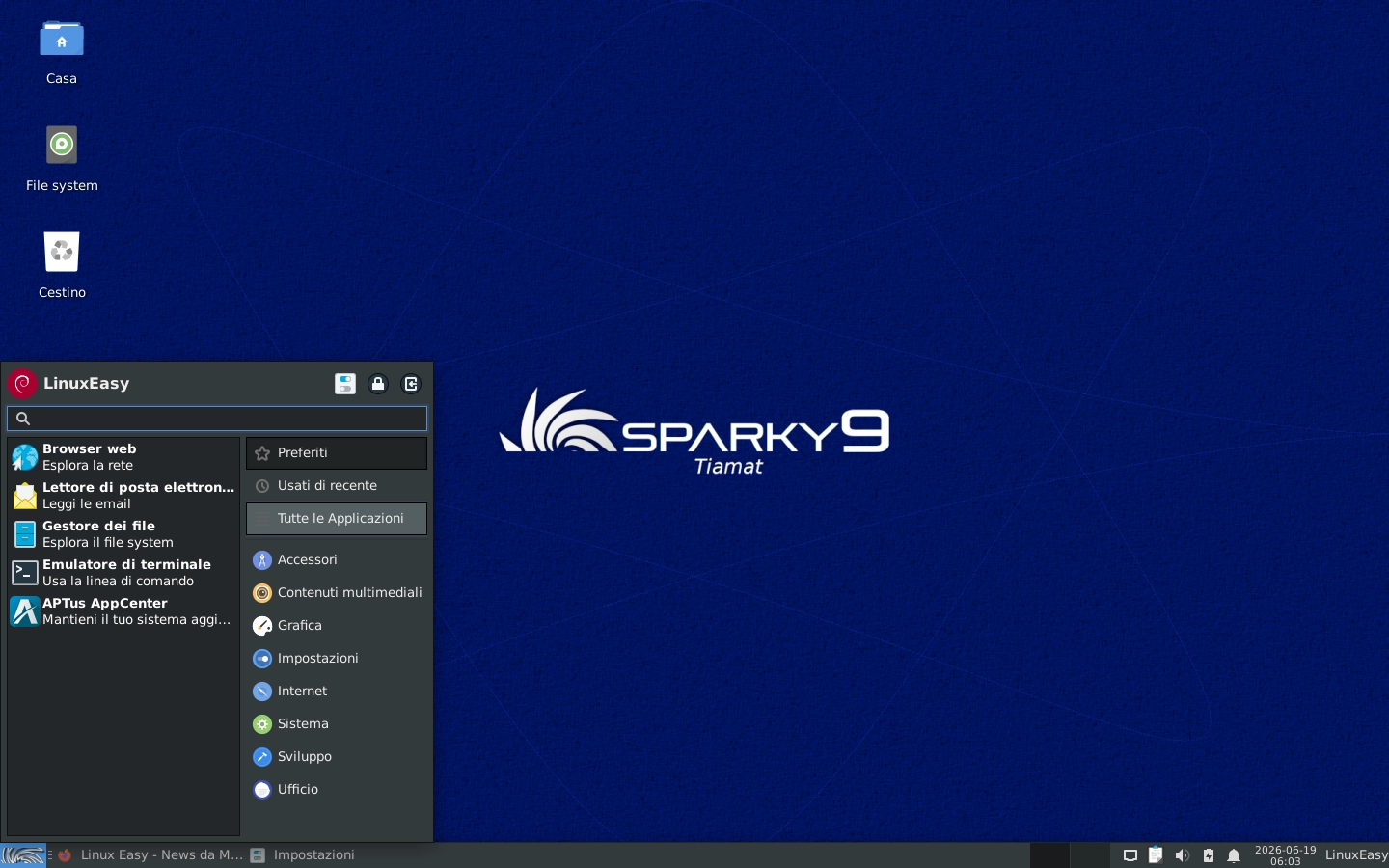Screen dimensions: 1389x868
Task: Select Usati di recente category
Action: point(337,486)
